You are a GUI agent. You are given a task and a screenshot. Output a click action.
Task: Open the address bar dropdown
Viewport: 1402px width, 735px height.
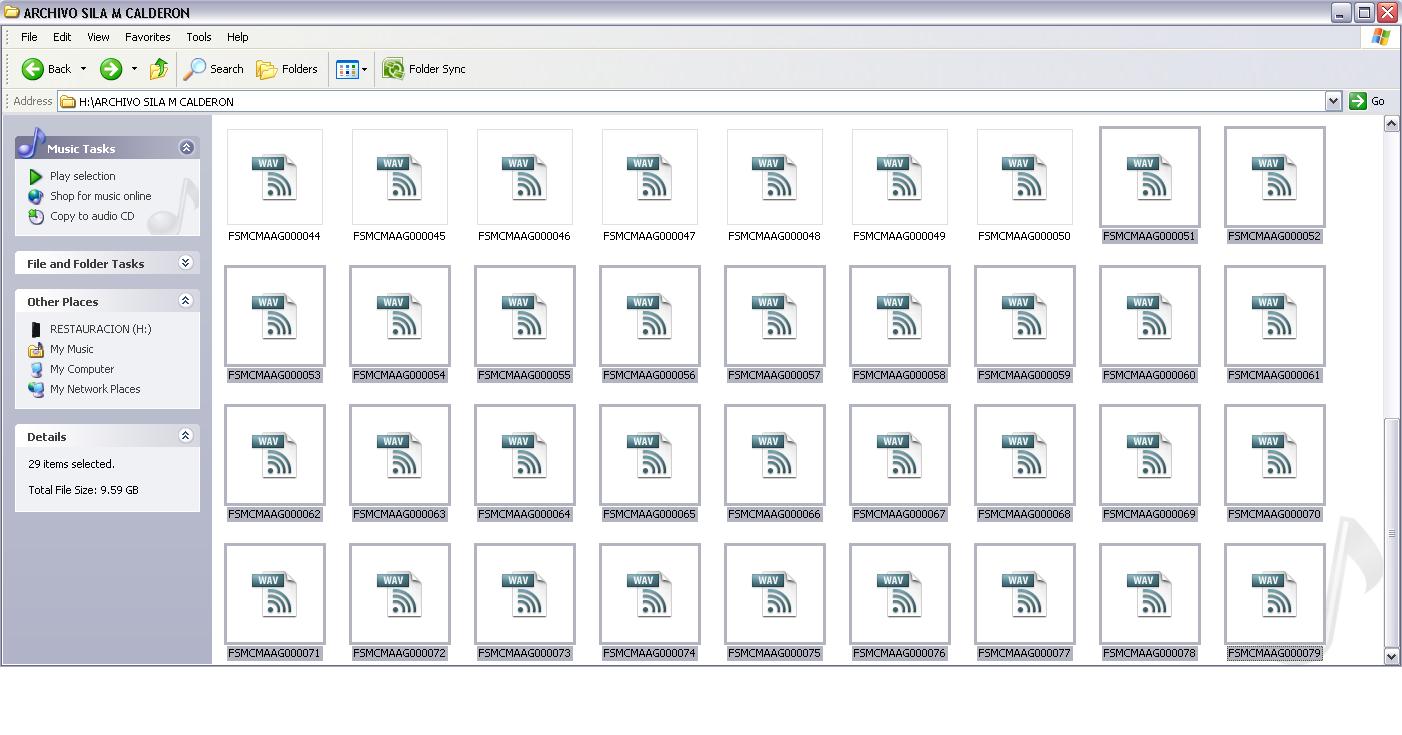pyautogui.click(x=1332, y=101)
